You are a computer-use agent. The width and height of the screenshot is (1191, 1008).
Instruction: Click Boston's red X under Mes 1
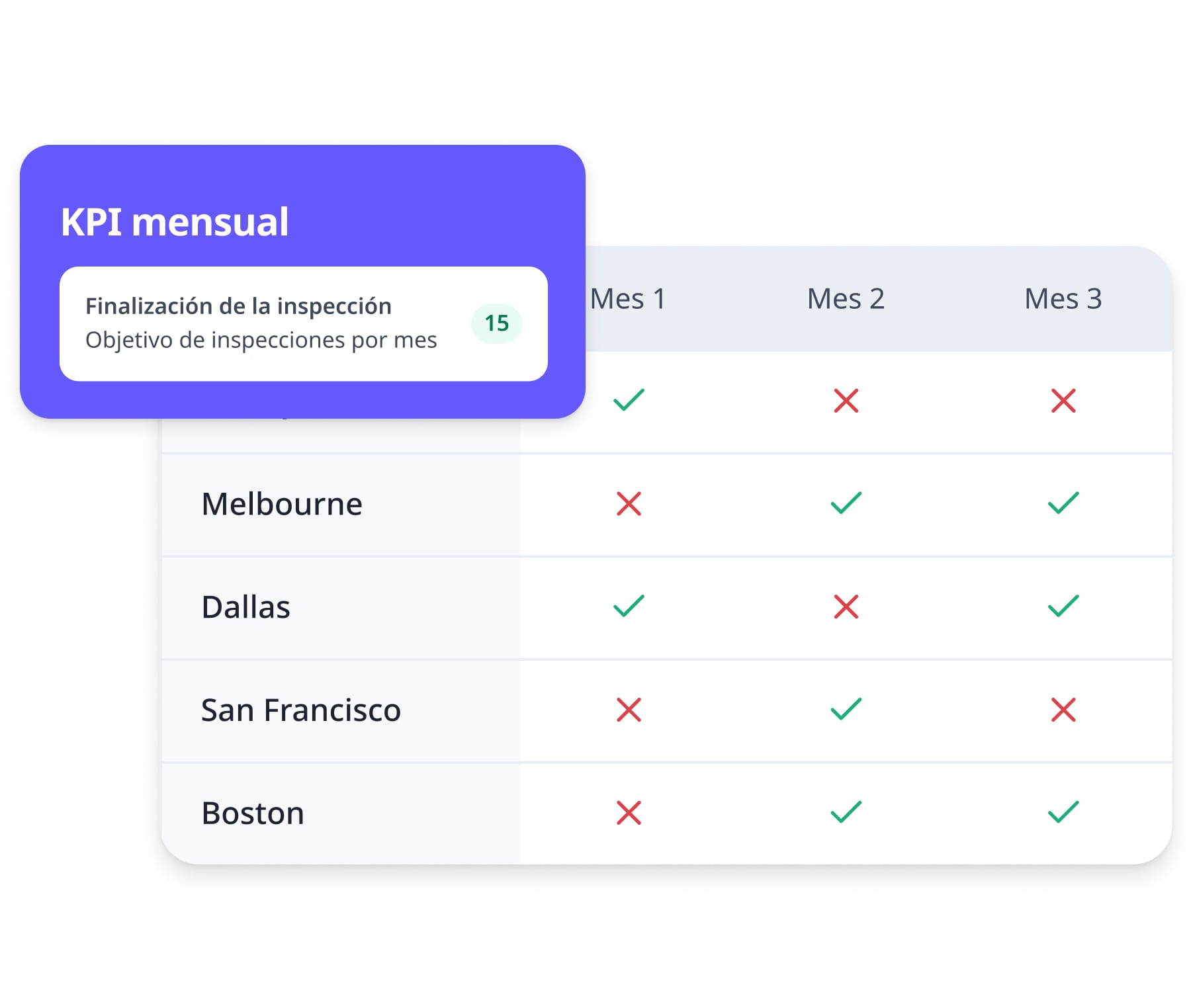point(628,814)
